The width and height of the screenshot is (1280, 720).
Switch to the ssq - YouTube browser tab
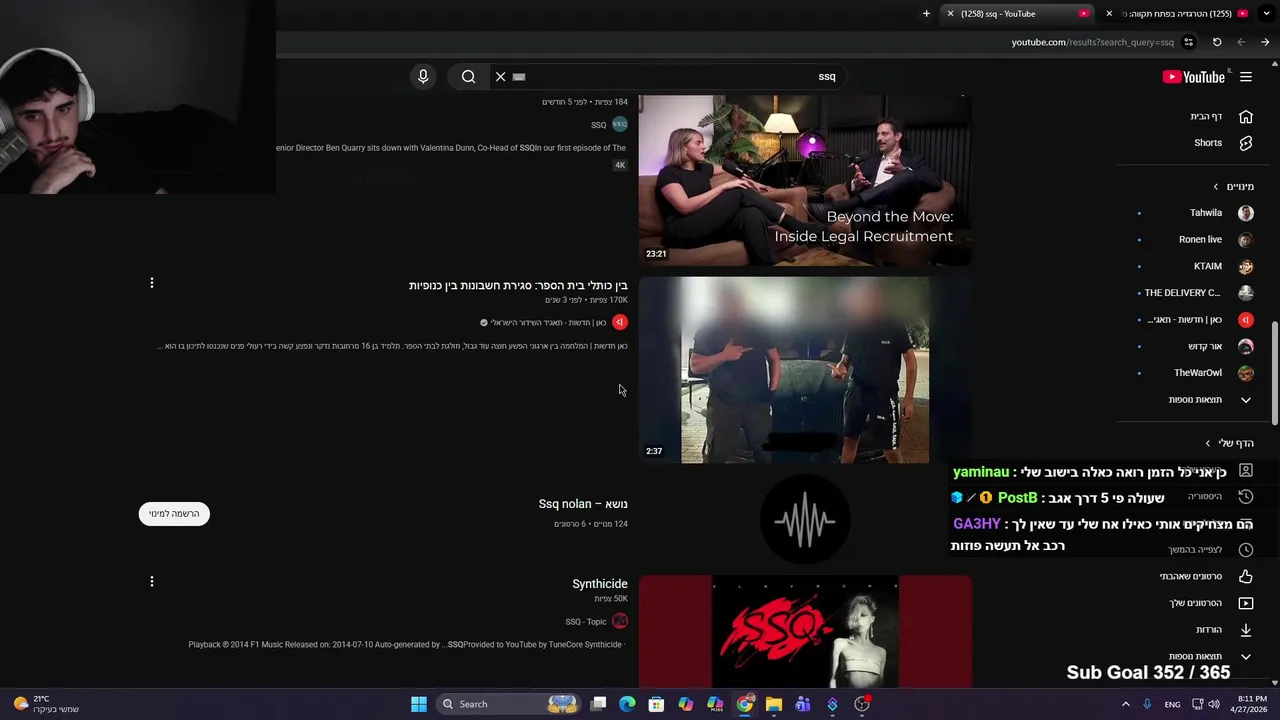coord(1020,14)
